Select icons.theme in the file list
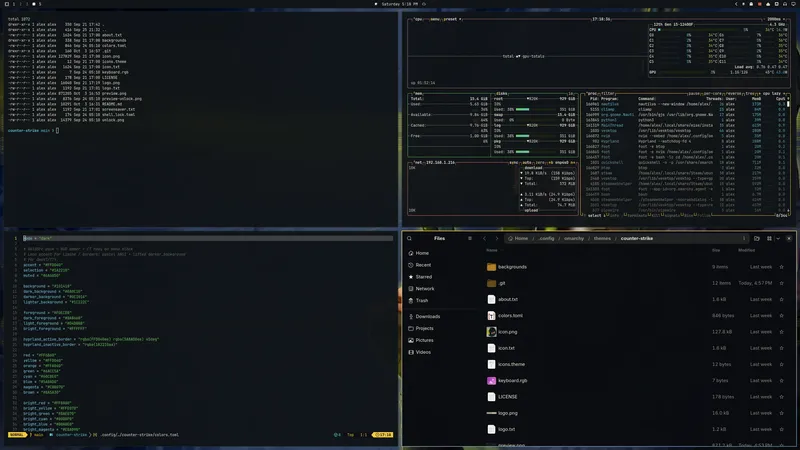 click(x=511, y=364)
